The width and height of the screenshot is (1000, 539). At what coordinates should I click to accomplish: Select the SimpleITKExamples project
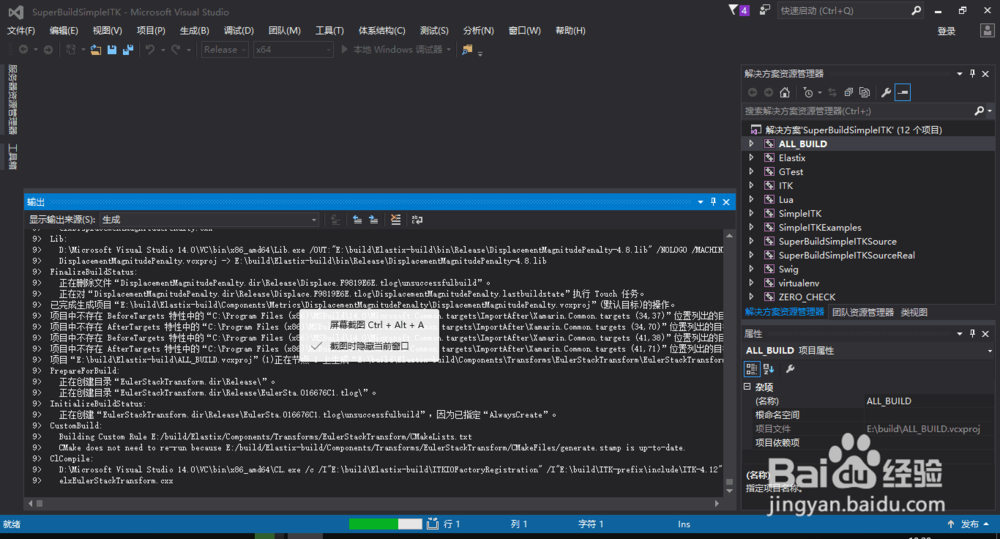click(820, 228)
